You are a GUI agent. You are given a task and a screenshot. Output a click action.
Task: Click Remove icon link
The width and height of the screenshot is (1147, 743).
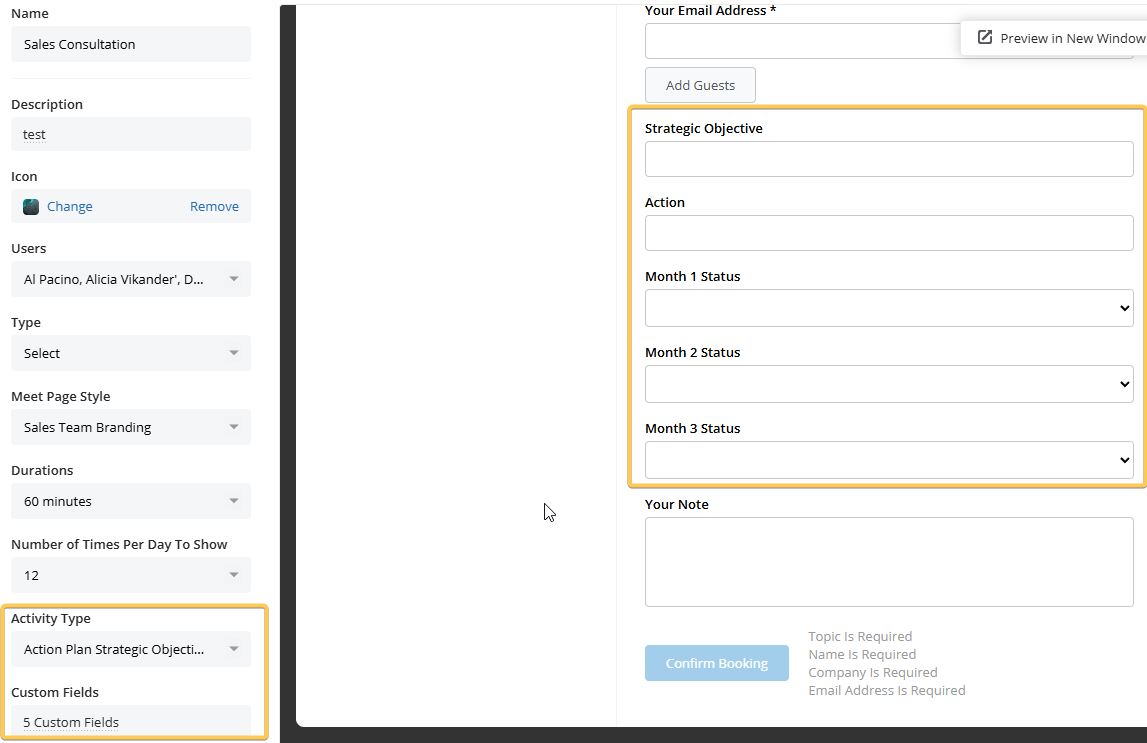click(x=214, y=207)
